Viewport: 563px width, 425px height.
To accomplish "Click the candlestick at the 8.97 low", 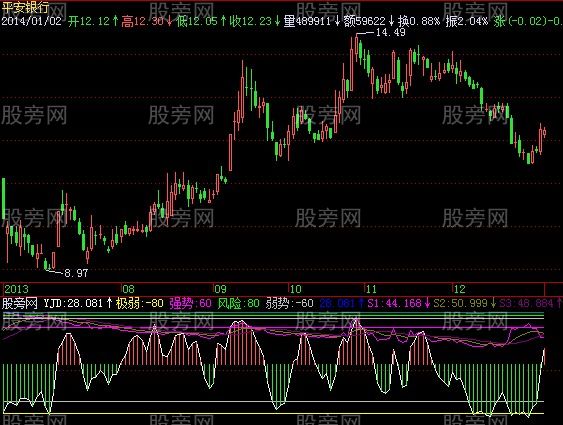I will (46, 264).
